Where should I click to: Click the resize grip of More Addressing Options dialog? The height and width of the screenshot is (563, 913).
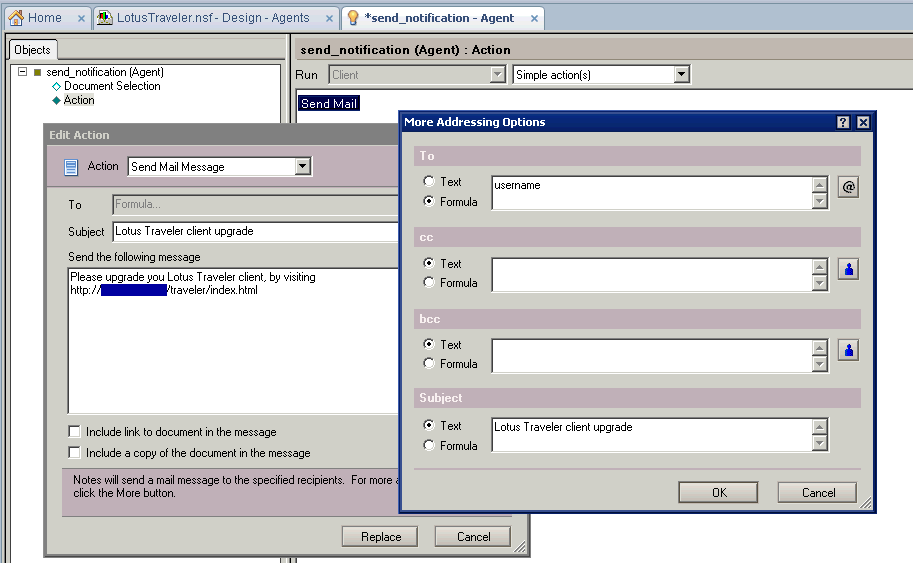866,503
